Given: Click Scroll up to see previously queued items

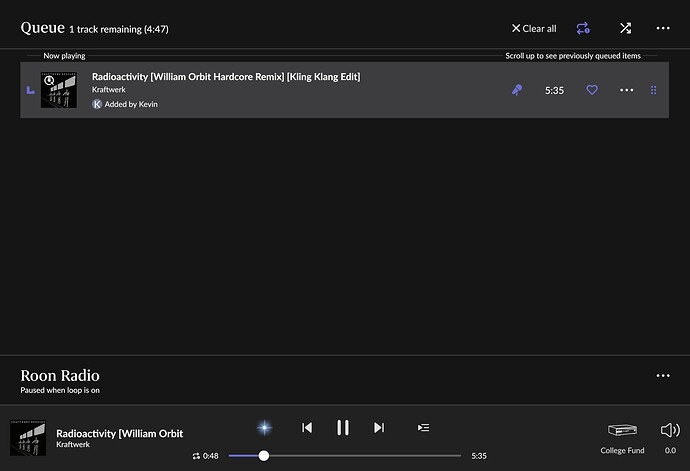Looking at the screenshot, I should [x=573, y=56].
